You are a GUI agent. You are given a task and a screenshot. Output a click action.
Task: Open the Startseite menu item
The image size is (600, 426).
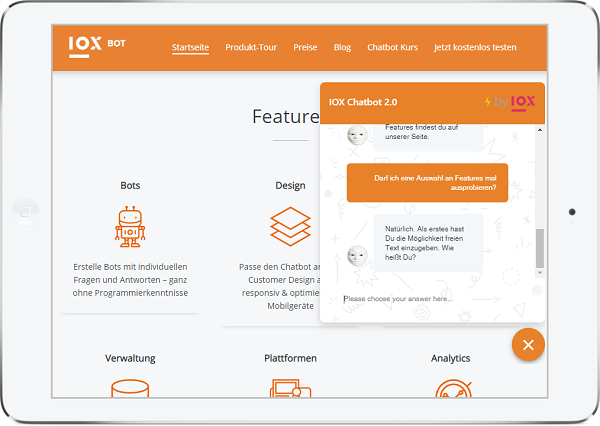coord(190,47)
